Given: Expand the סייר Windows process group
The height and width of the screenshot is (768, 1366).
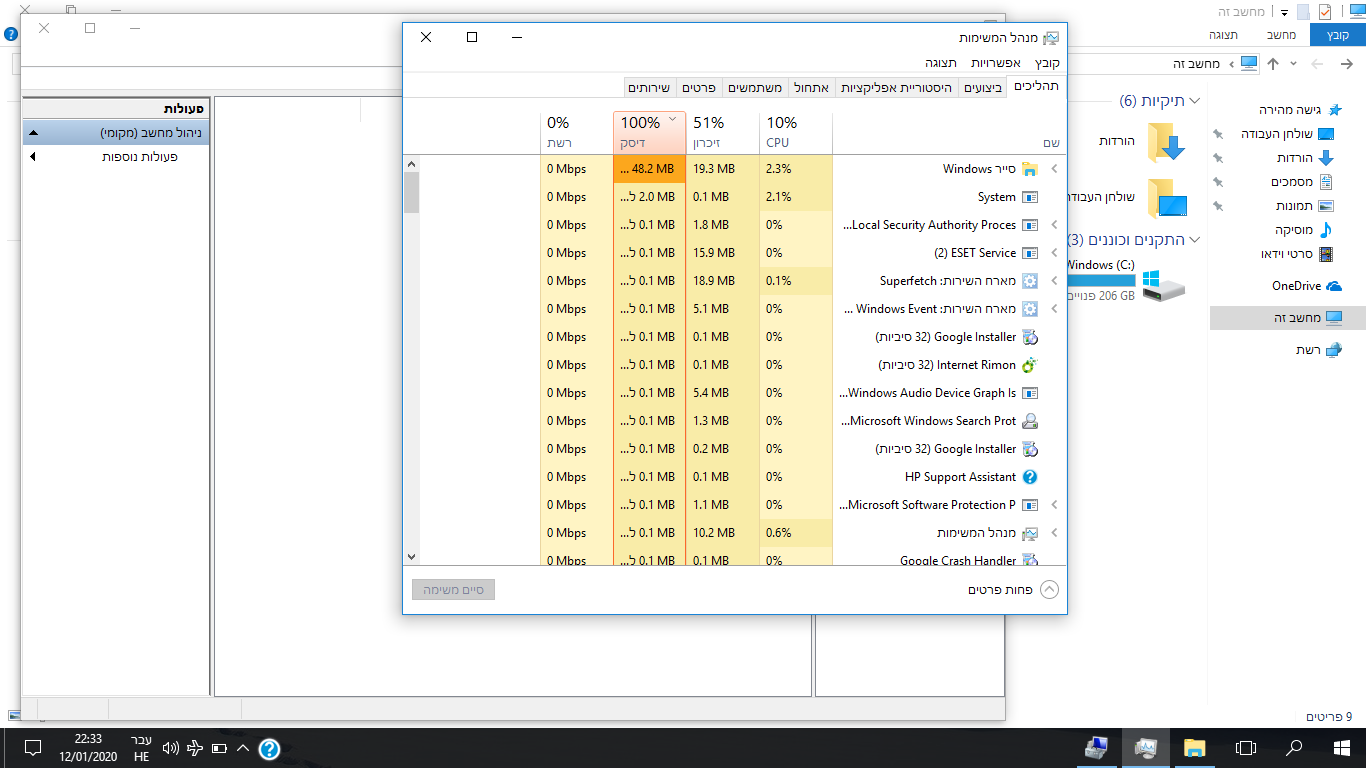Looking at the screenshot, I should (x=1053, y=169).
